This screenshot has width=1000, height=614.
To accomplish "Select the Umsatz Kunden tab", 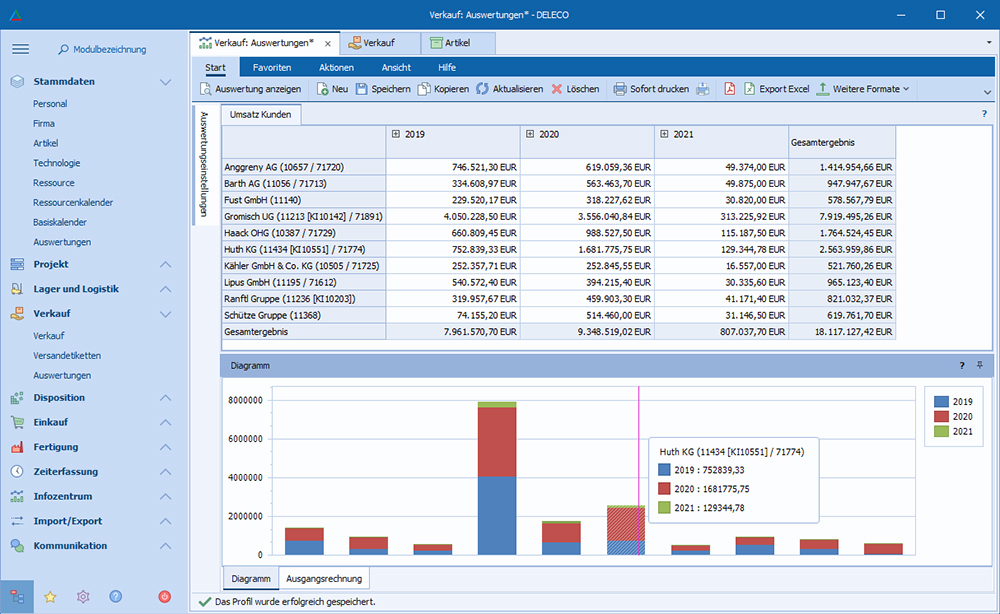I will point(260,115).
